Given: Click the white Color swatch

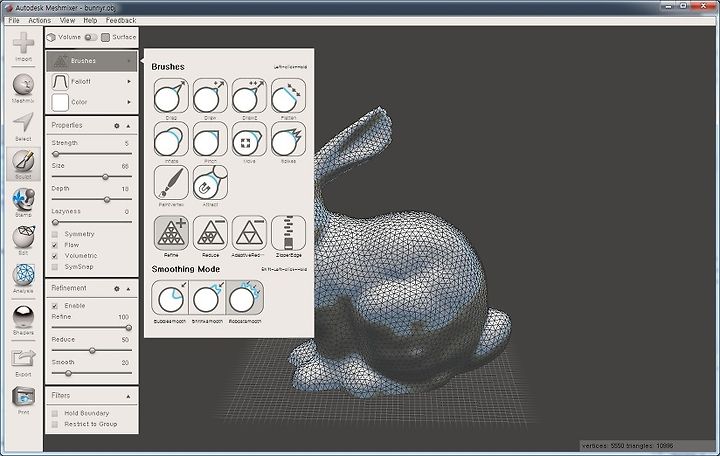Looking at the screenshot, I should [x=60, y=102].
